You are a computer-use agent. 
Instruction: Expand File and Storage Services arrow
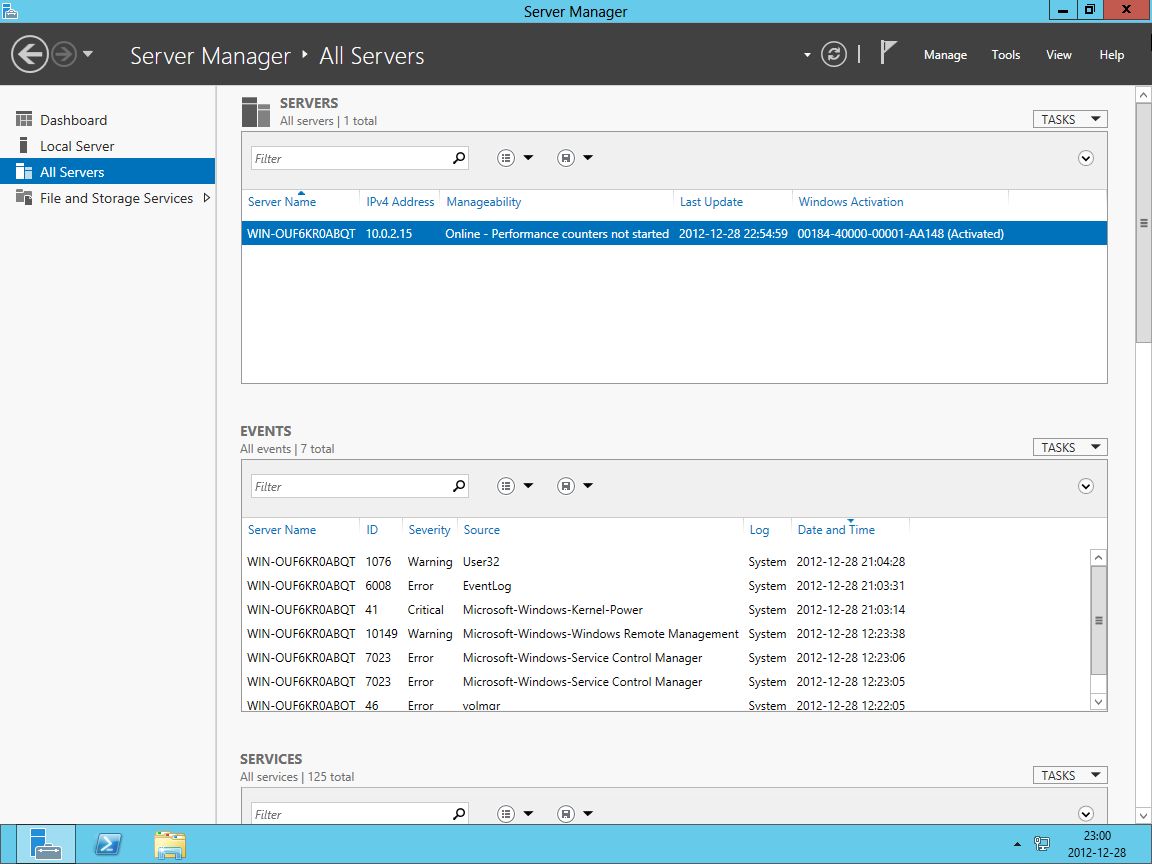pyautogui.click(x=206, y=198)
